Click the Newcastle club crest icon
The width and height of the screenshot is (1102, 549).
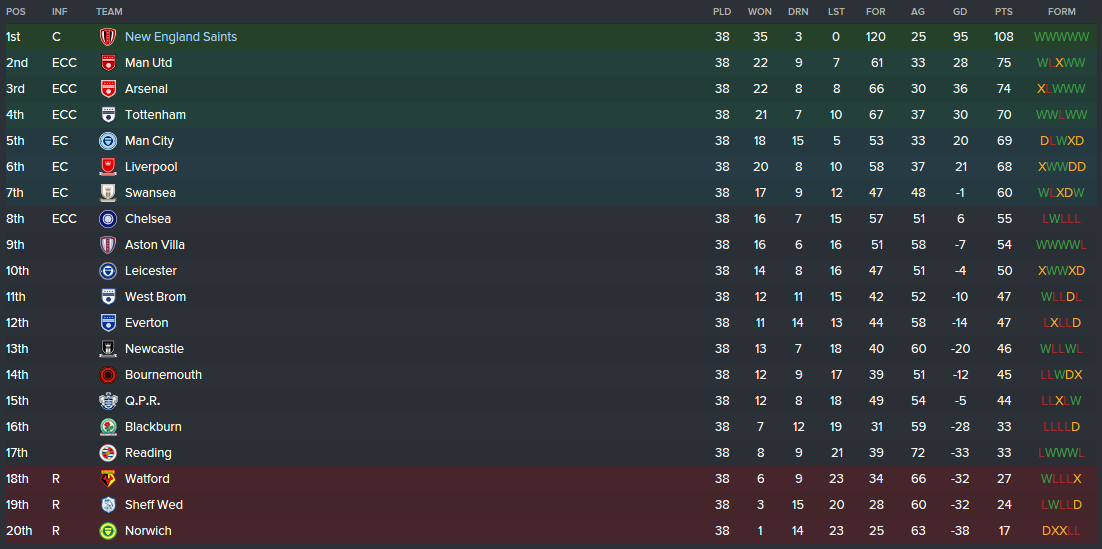point(108,349)
